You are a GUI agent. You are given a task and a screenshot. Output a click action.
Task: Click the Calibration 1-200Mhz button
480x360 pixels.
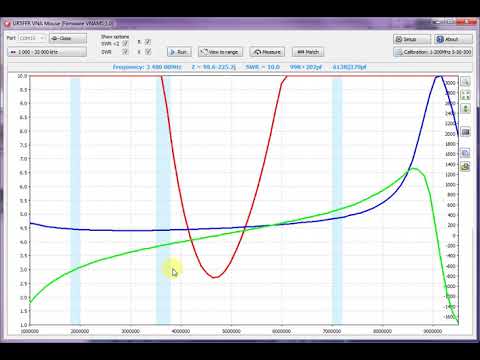[433, 52]
